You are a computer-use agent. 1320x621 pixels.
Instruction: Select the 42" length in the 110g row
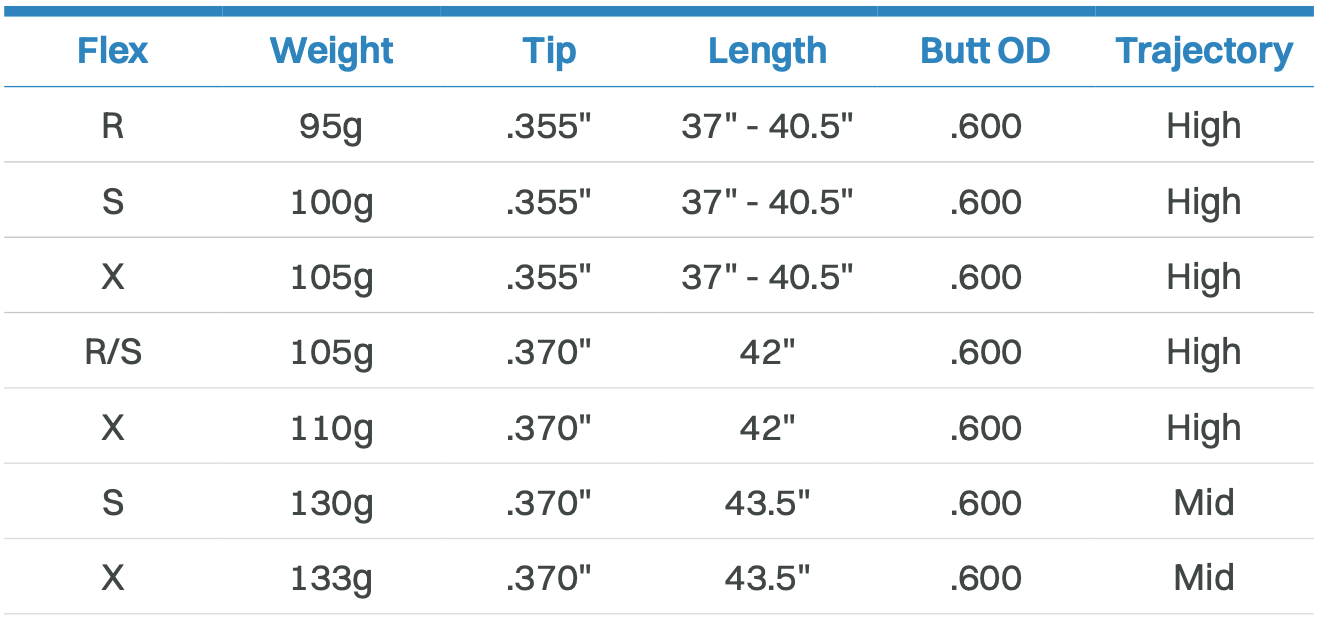coord(767,428)
